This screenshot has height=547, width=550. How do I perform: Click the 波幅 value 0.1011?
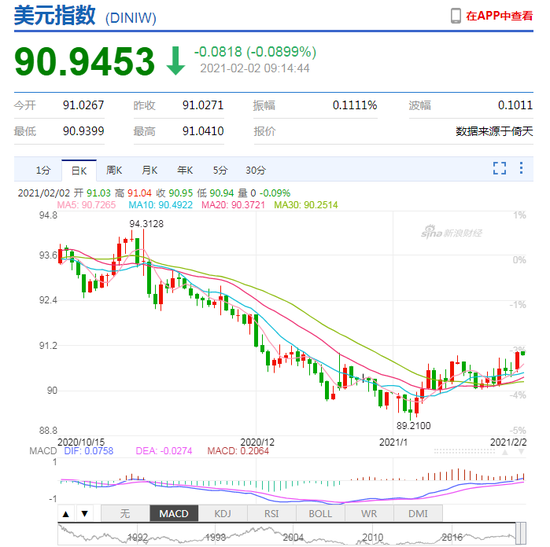[515, 105]
